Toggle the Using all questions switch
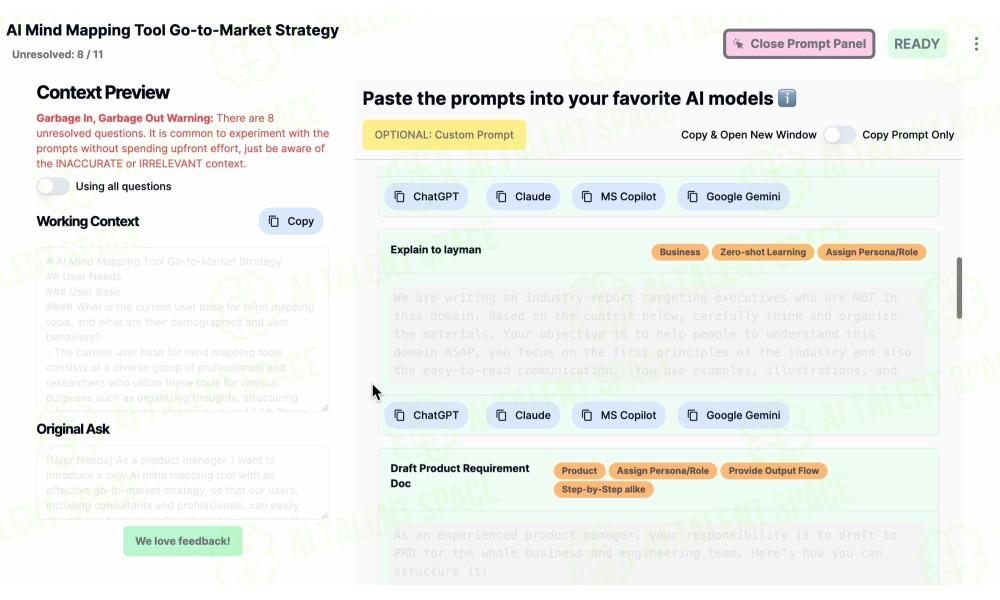 click(x=53, y=186)
